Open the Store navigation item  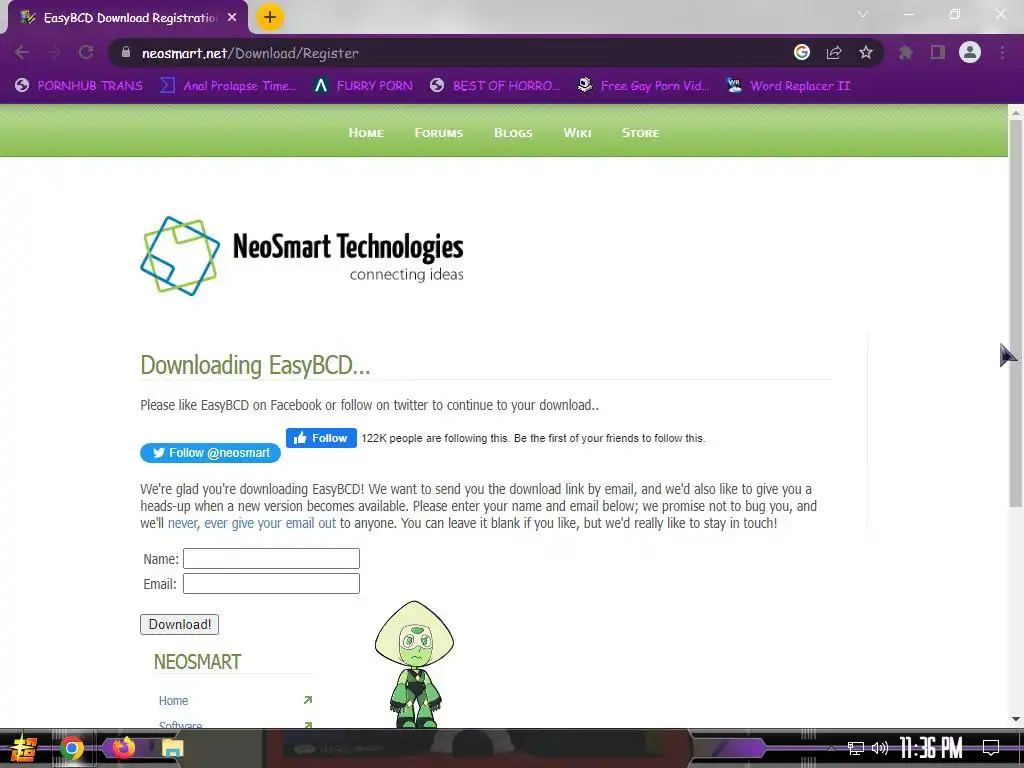click(640, 133)
